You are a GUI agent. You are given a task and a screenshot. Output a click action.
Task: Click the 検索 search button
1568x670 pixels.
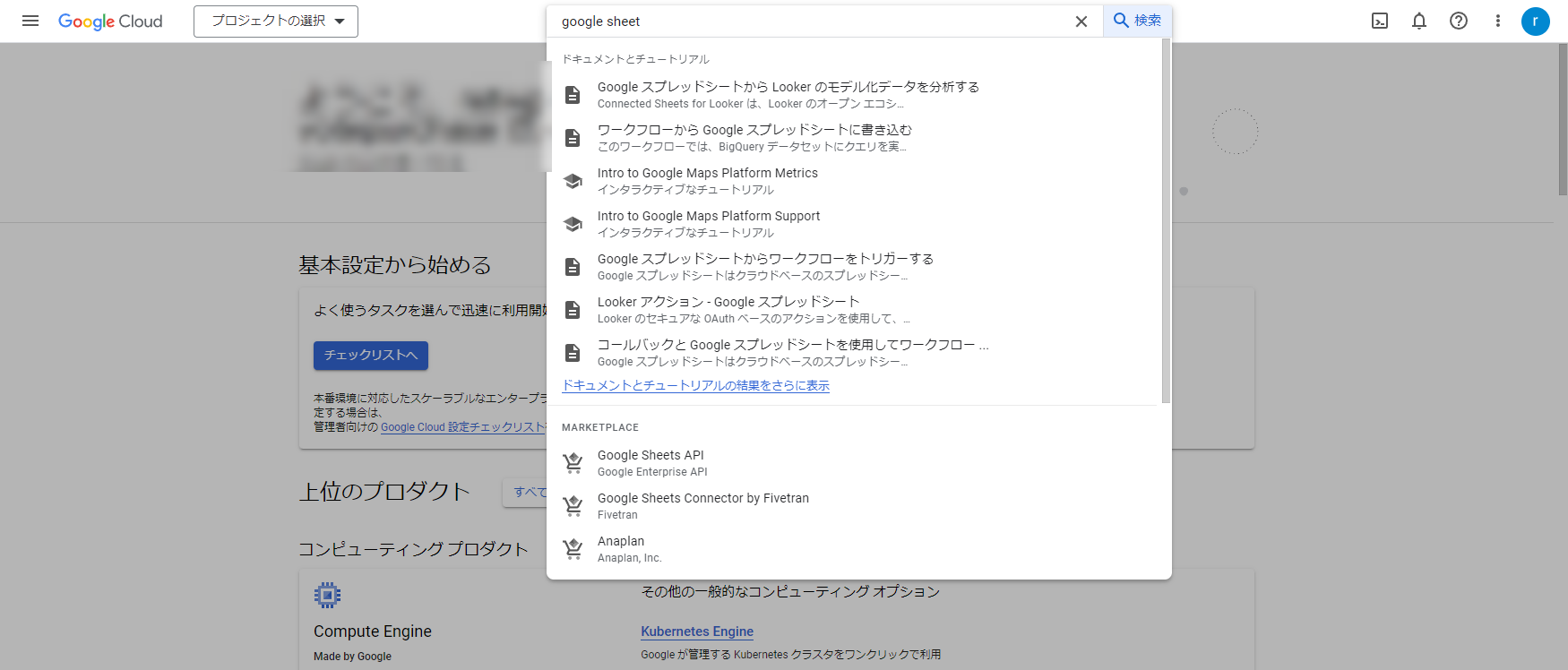coord(1137,21)
